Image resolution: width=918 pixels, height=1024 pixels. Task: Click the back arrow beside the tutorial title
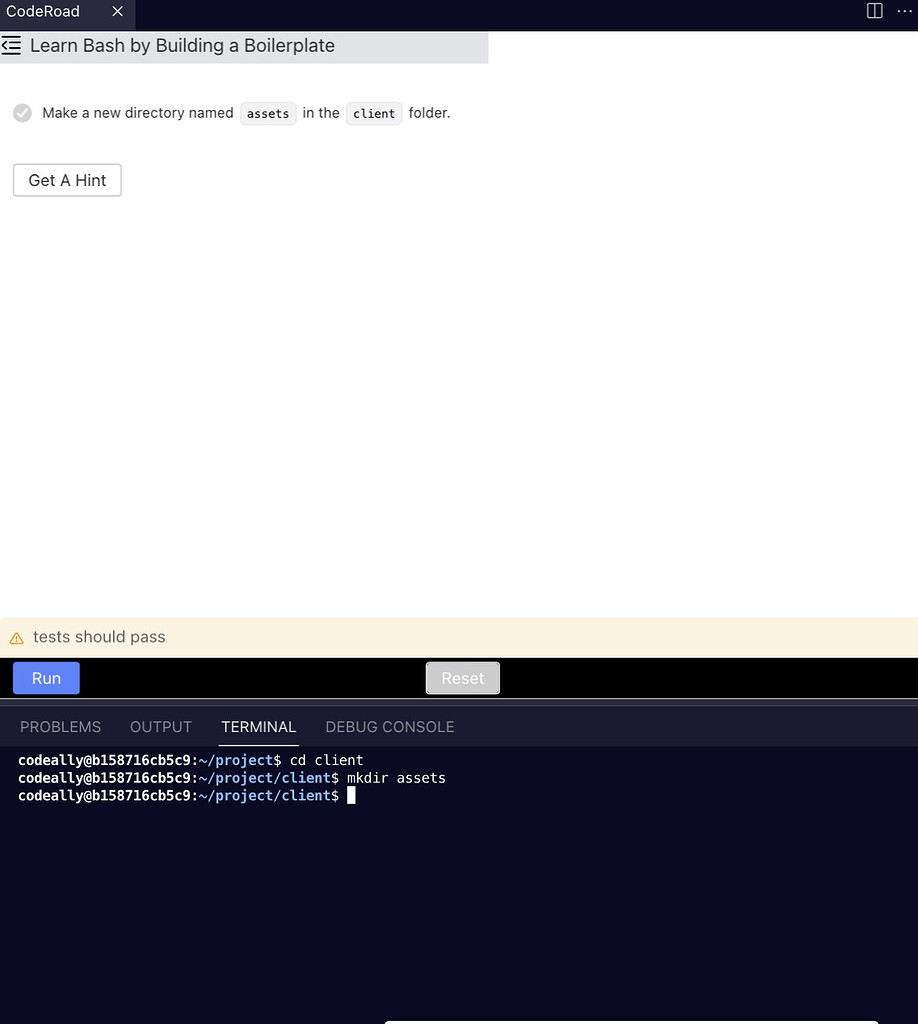[x=12, y=45]
